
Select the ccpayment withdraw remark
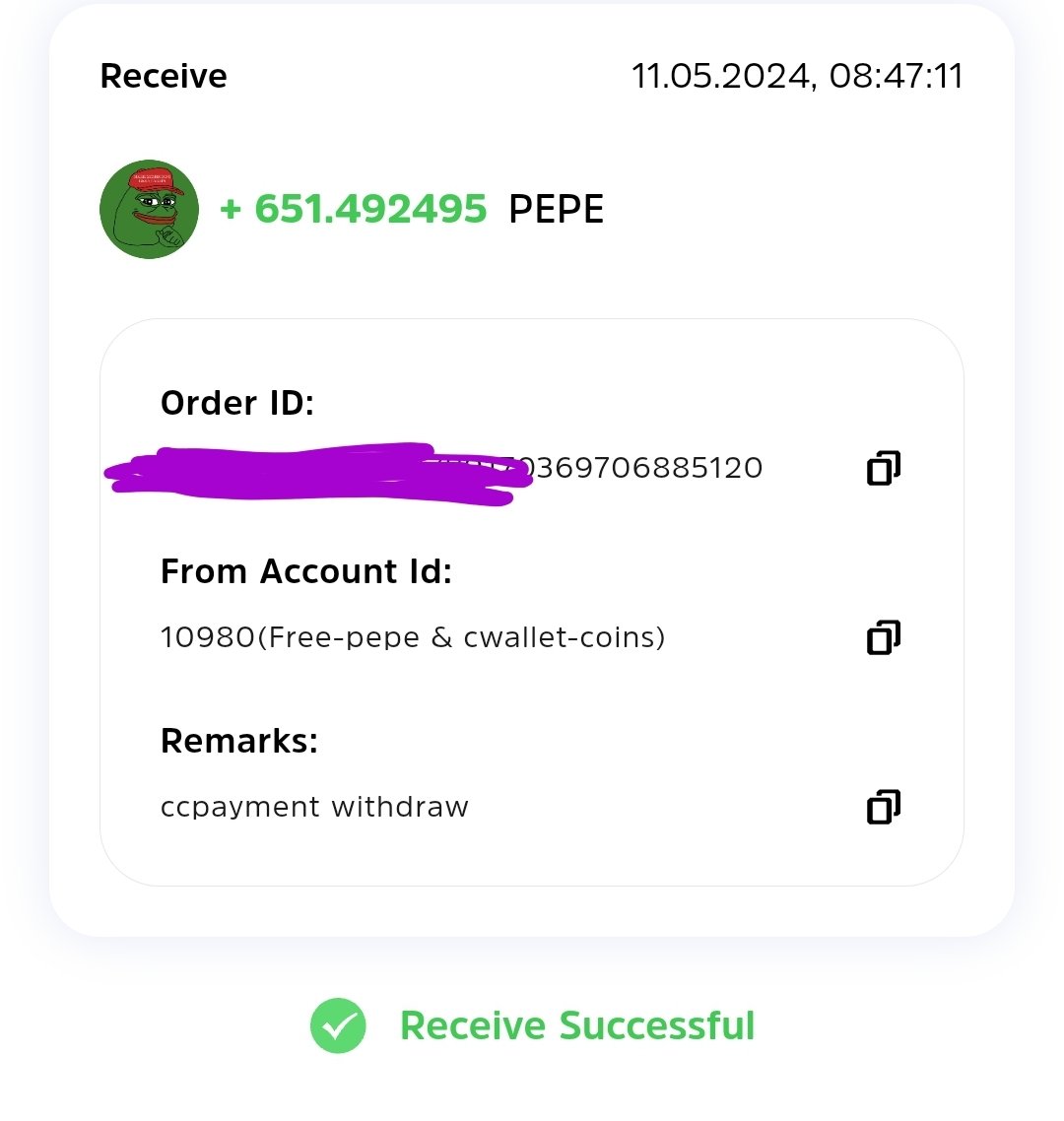point(314,807)
